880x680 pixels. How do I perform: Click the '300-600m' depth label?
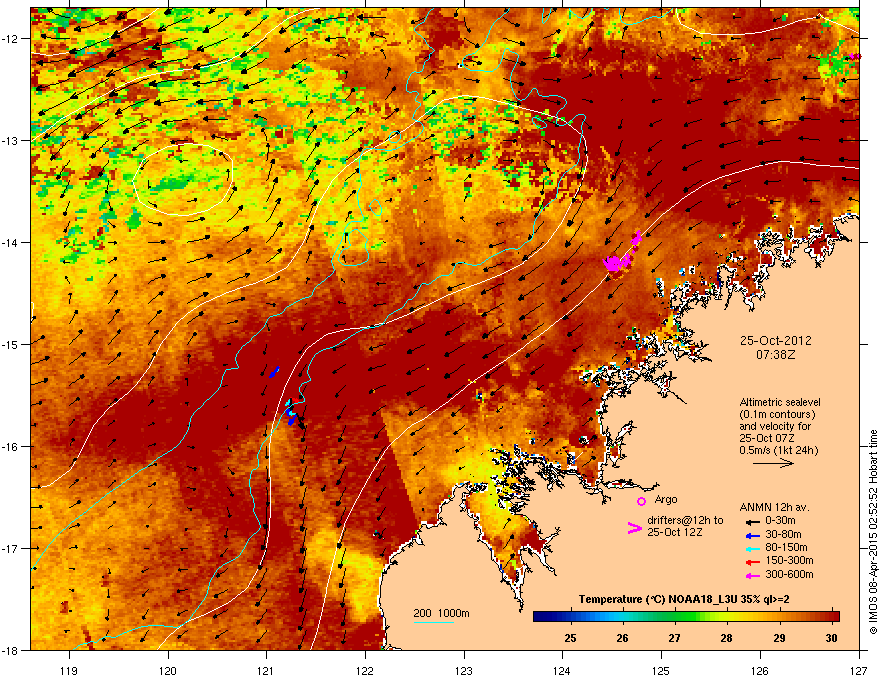[789, 574]
